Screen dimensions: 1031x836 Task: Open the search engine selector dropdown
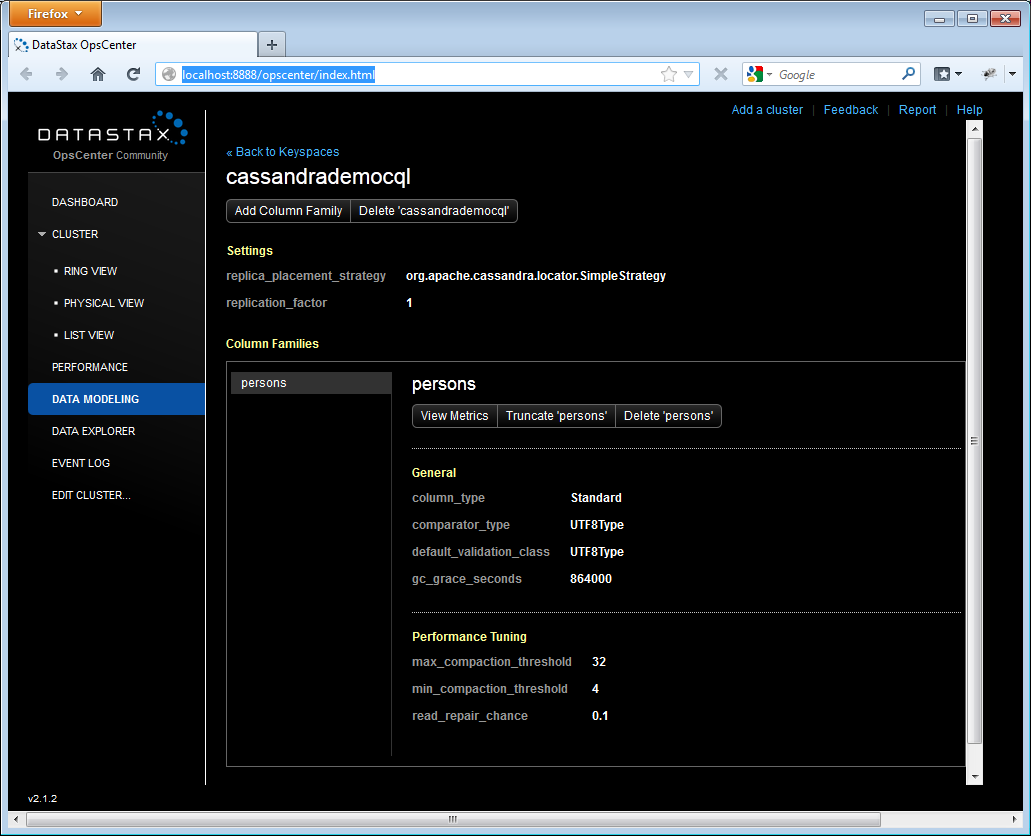pyautogui.click(x=758, y=74)
